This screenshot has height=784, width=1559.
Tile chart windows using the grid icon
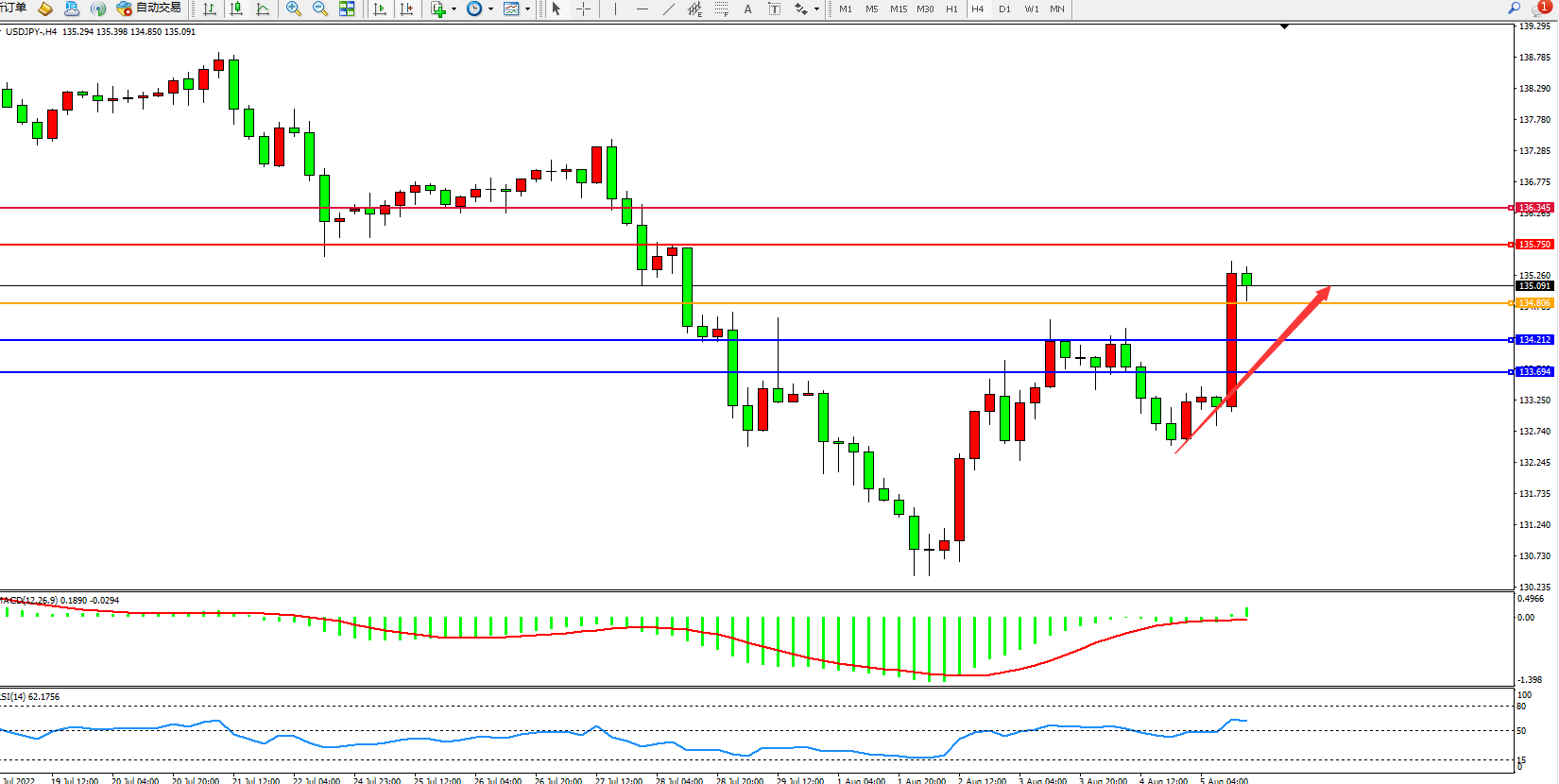pos(347,9)
